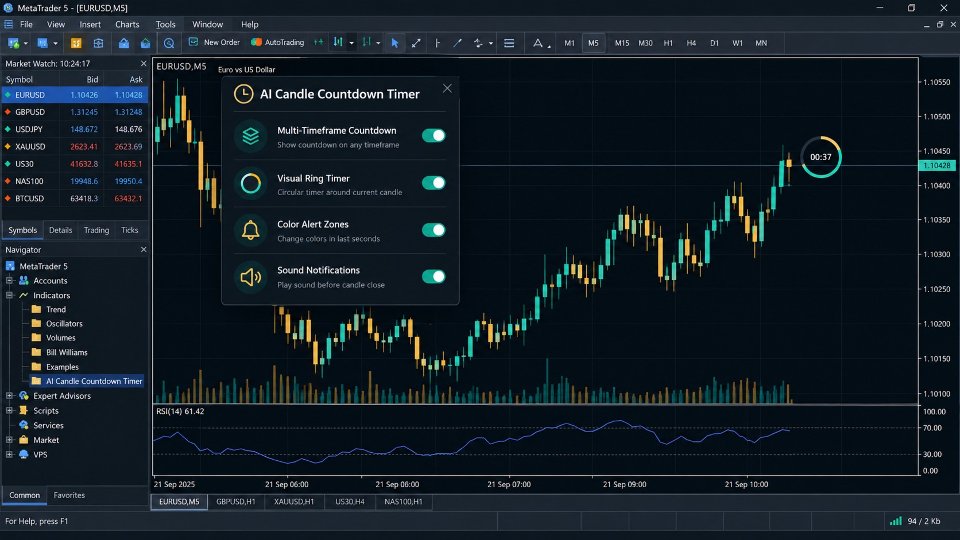Switch chart to D1 timeframe

click(x=714, y=43)
